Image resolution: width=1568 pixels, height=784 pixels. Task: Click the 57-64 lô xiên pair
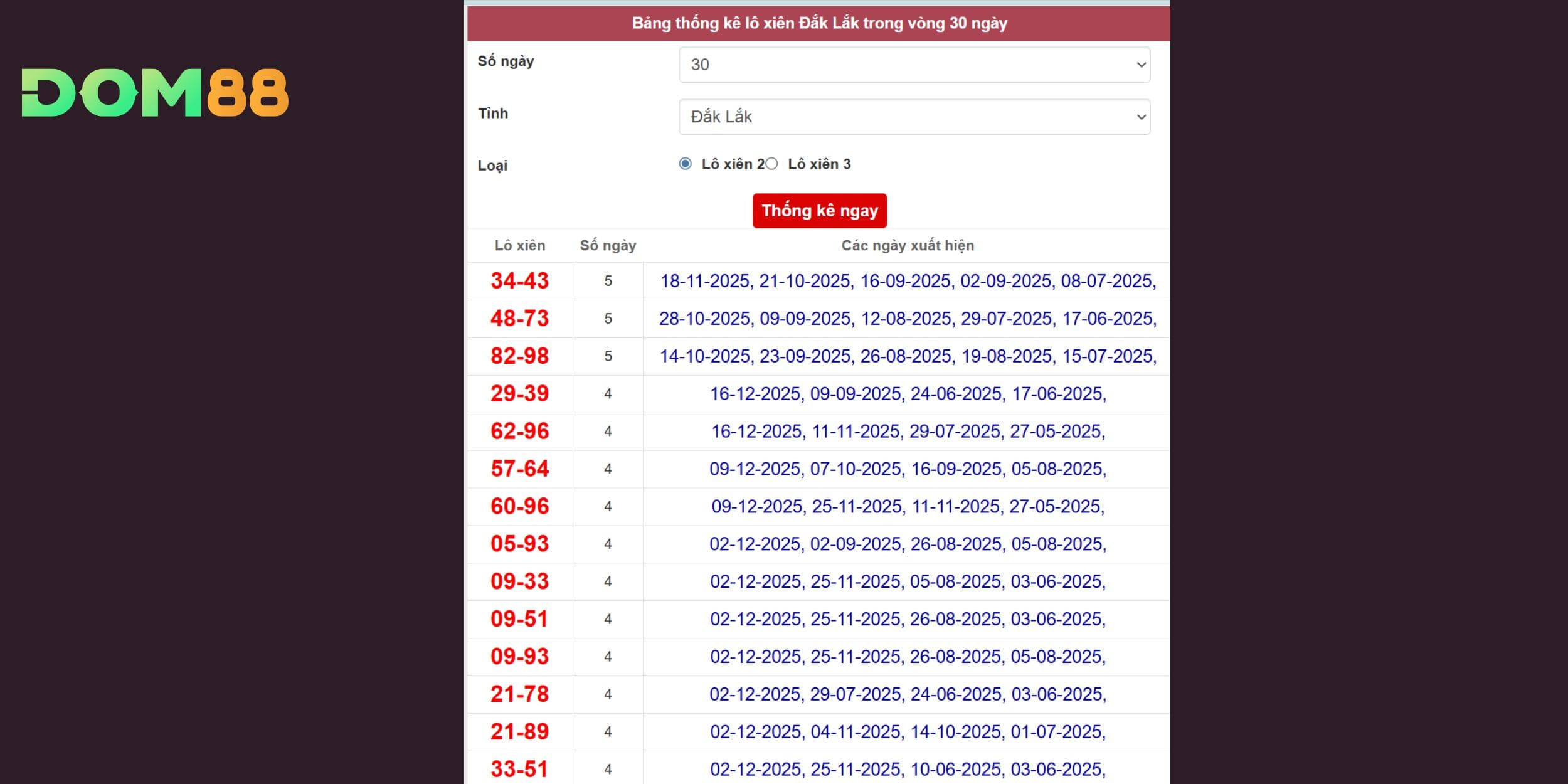pos(519,469)
